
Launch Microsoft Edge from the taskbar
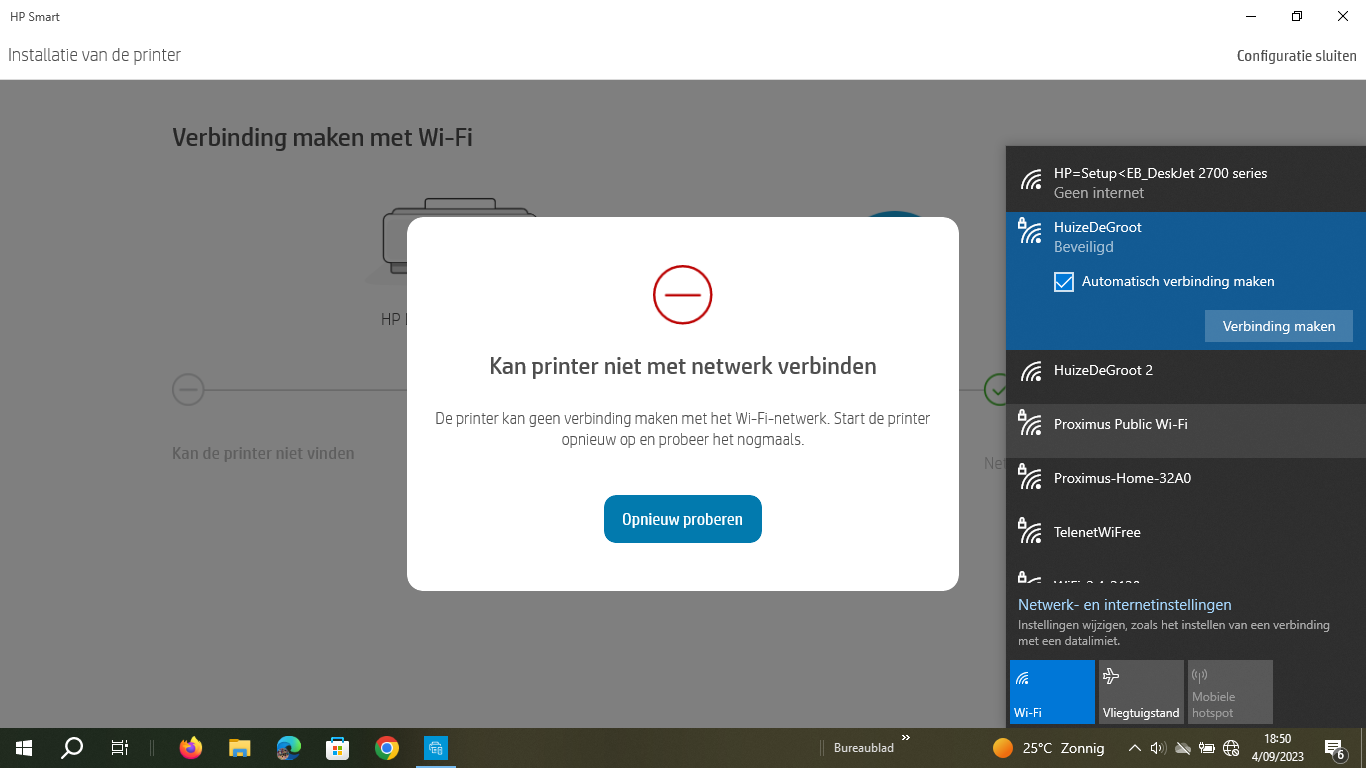click(x=288, y=748)
